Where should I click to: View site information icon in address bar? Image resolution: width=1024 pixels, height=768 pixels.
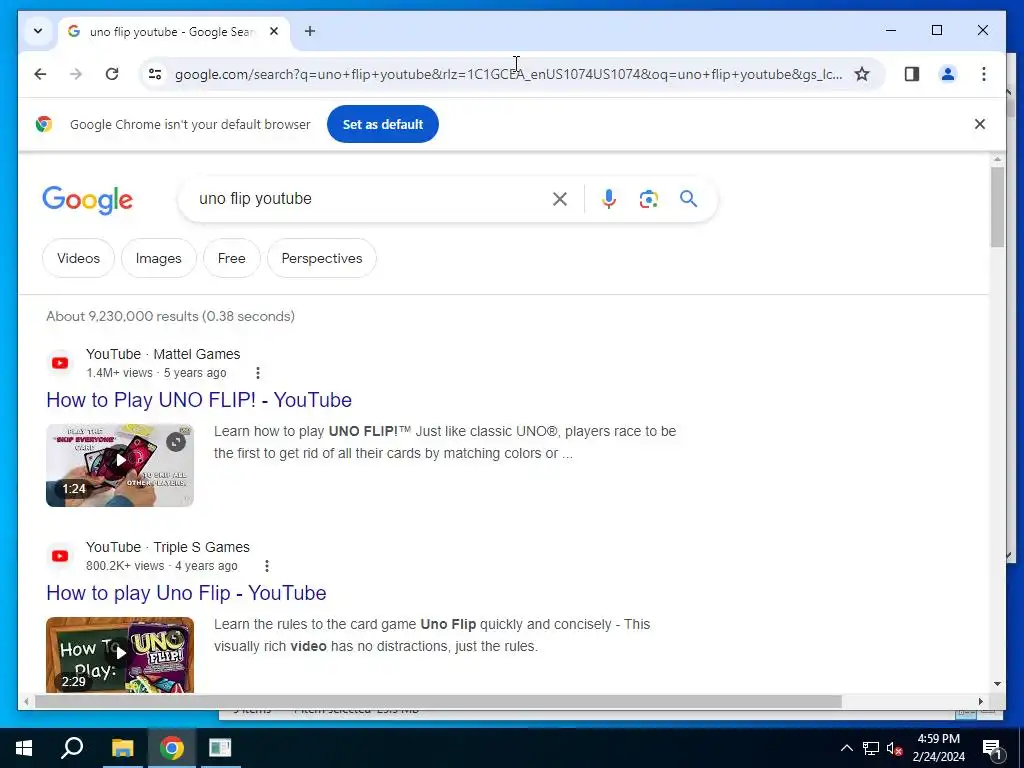[155, 74]
